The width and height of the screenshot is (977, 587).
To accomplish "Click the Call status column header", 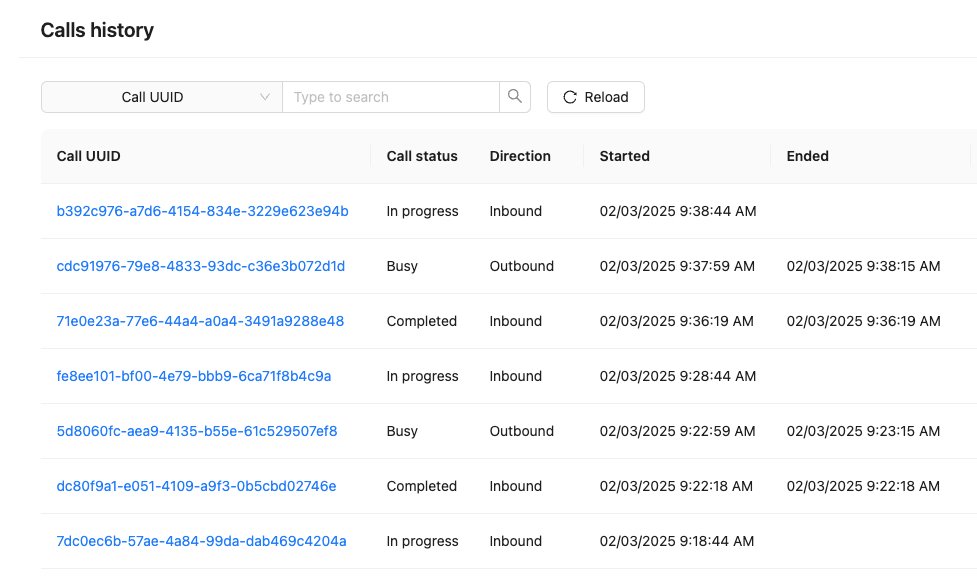I will point(422,156).
